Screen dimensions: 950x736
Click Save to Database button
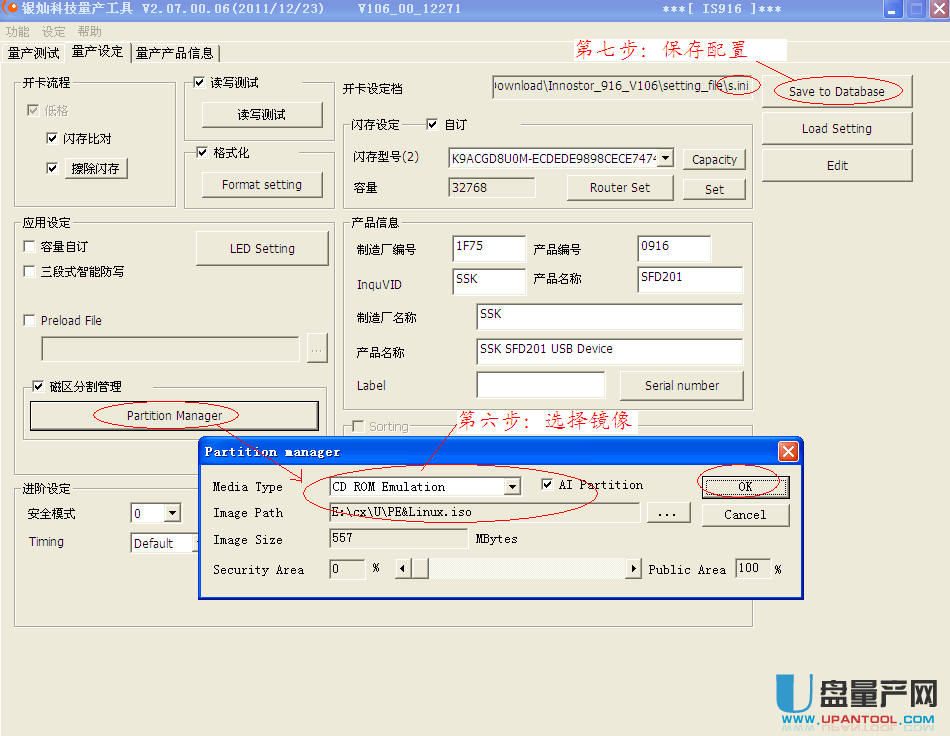836,91
